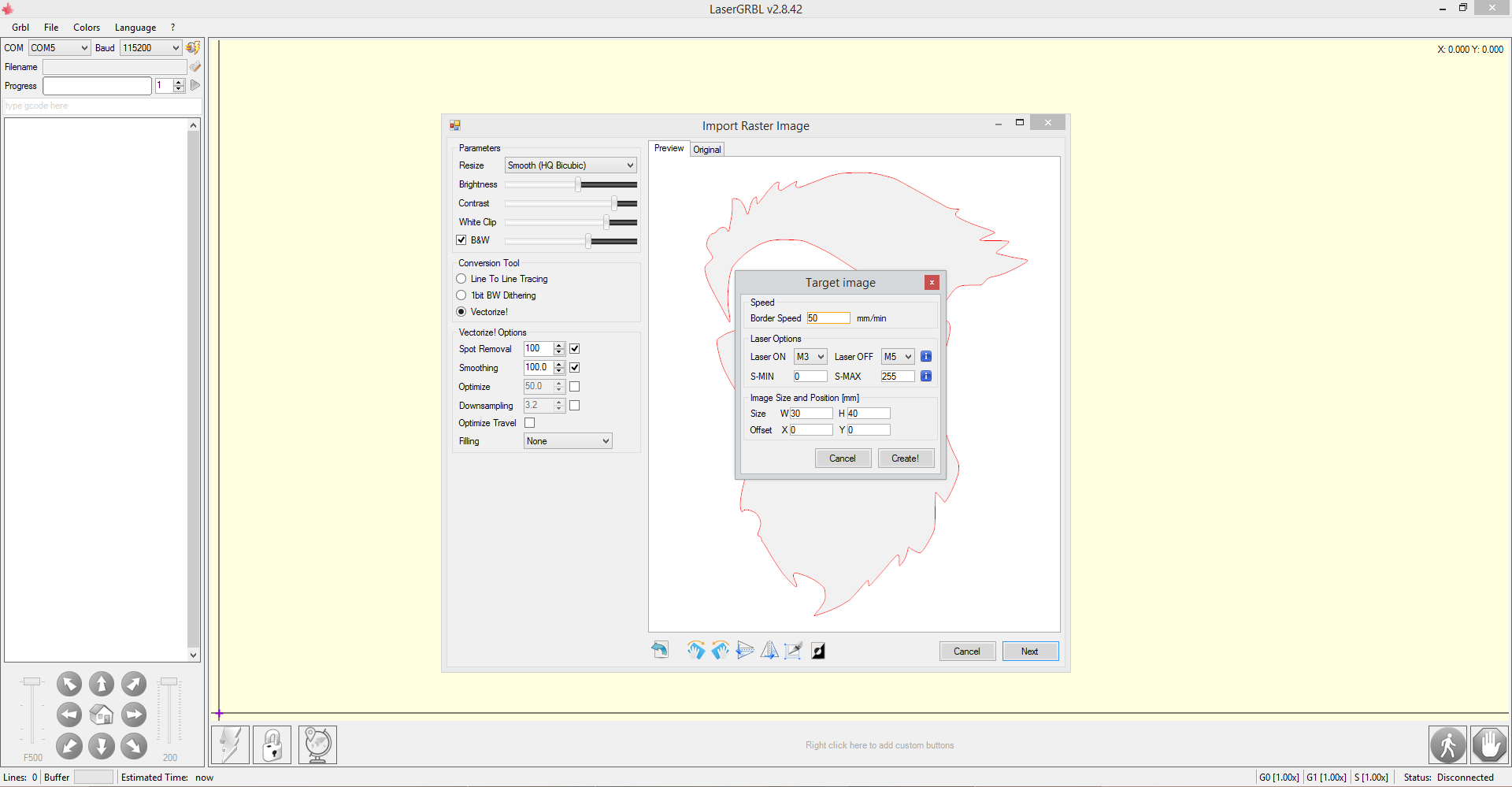Select the crop image tool

[x=793, y=650]
